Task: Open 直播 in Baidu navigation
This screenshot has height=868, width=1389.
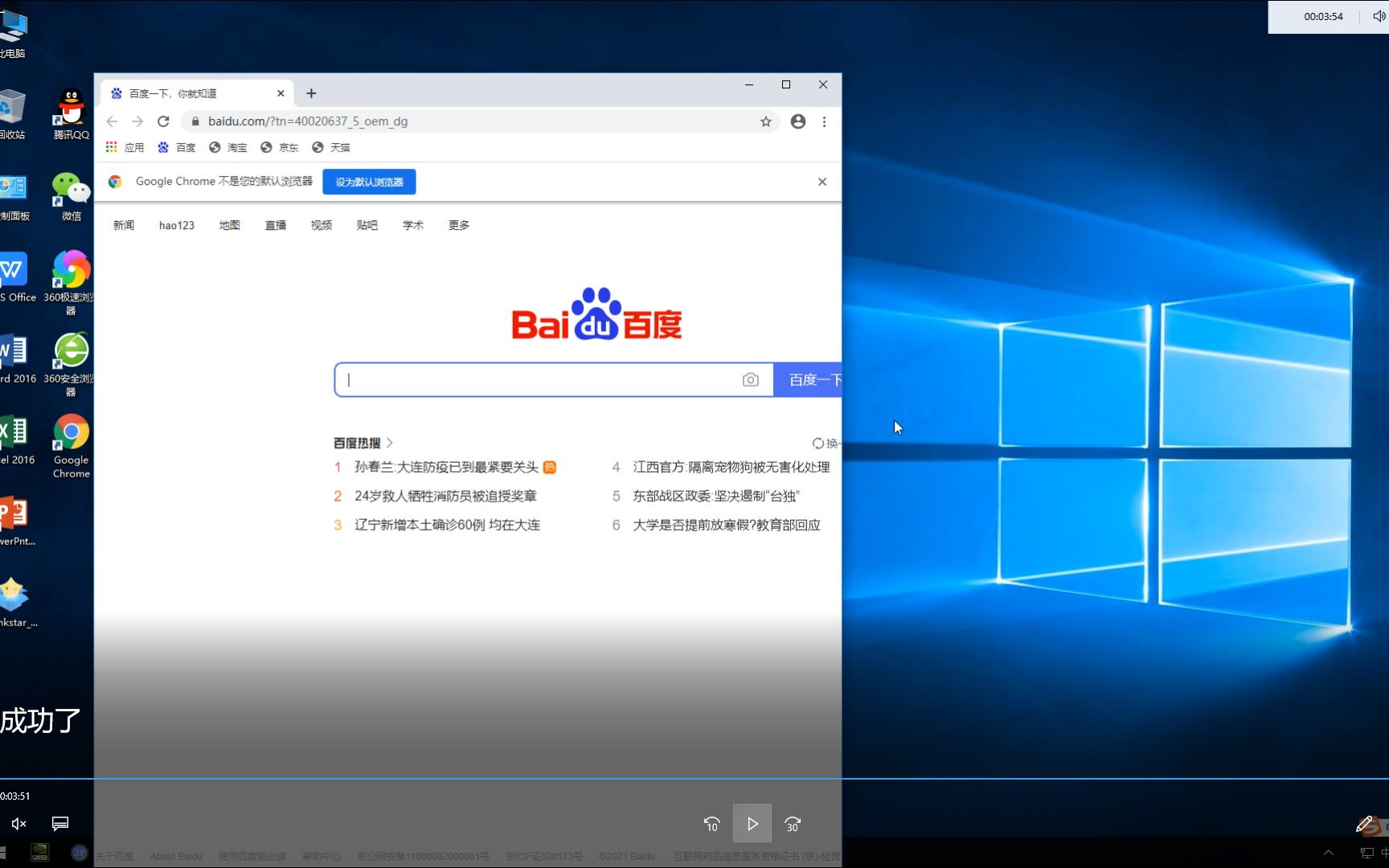Action: pyautogui.click(x=276, y=225)
